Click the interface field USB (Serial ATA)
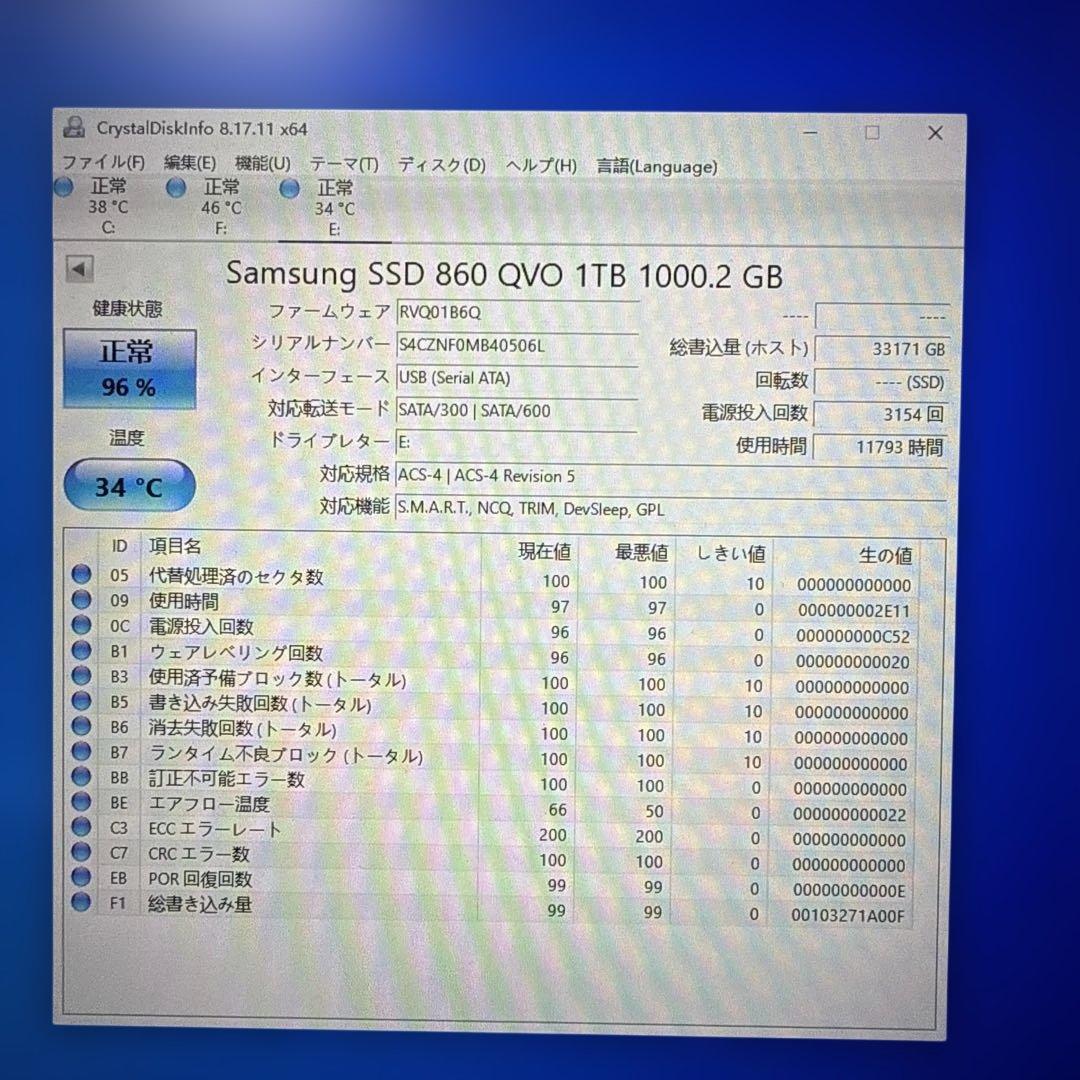 coord(517,377)
